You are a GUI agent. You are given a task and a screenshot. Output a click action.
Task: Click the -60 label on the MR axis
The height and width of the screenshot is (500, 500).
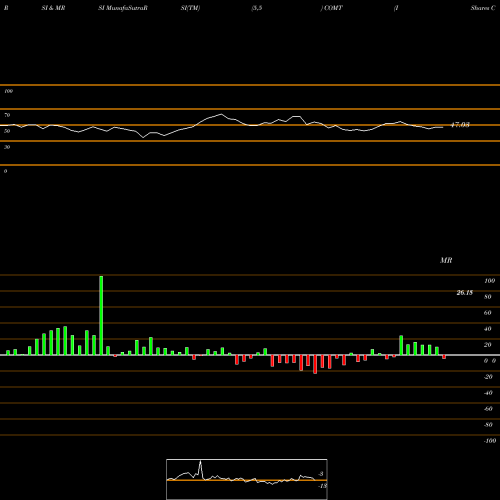point(488,409)
